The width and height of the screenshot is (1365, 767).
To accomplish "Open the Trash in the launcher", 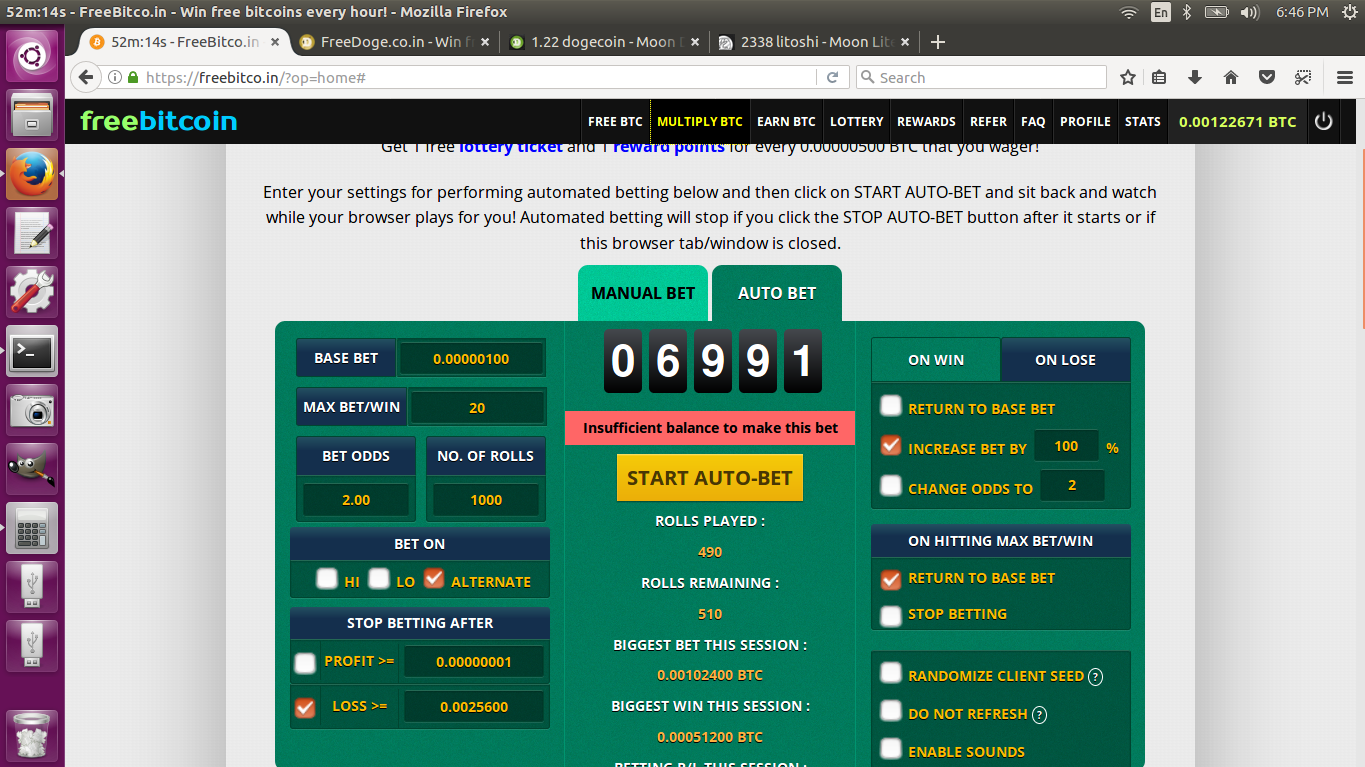I will [32, 736].
